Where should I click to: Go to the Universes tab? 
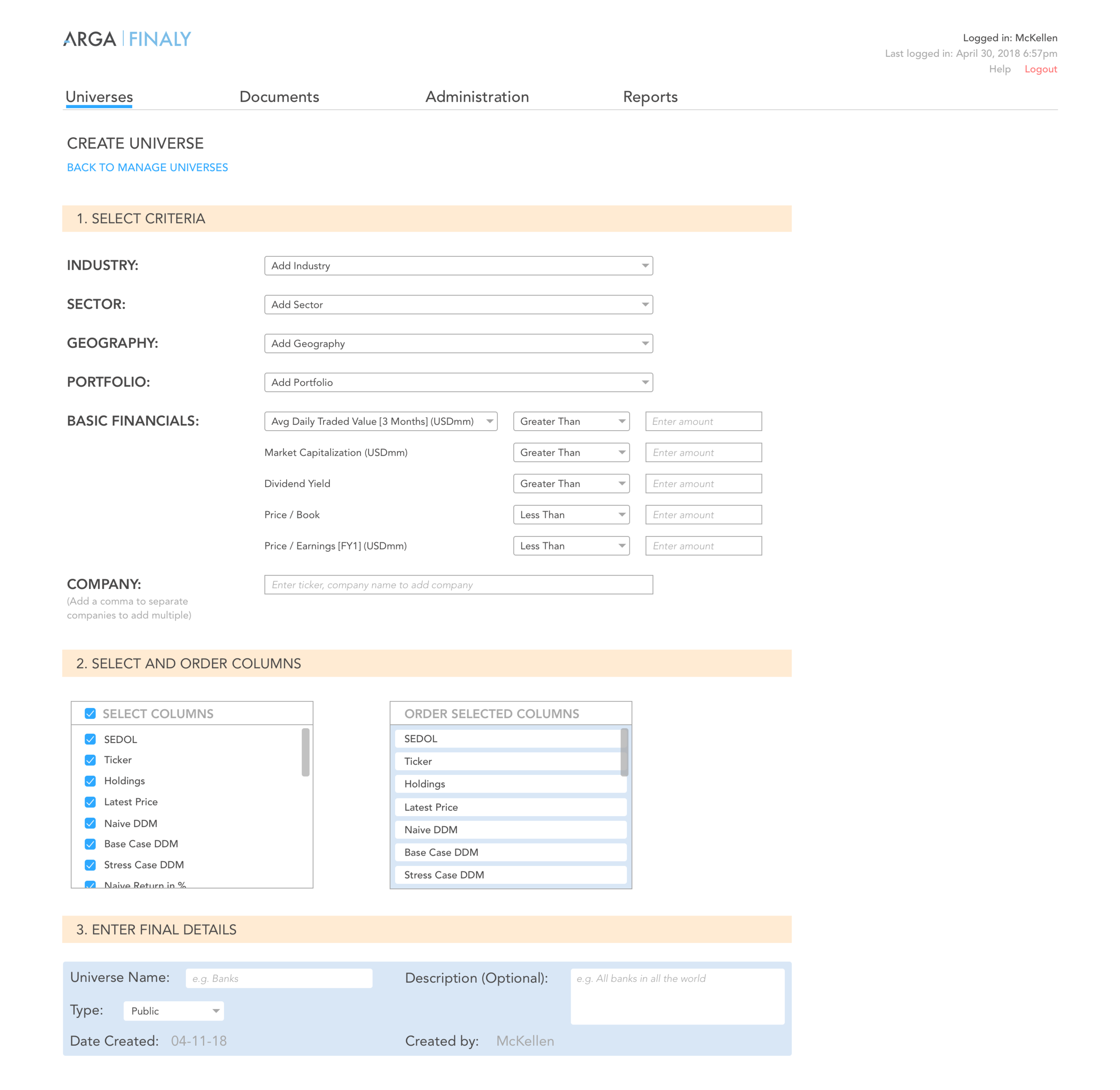pos(99,97)
